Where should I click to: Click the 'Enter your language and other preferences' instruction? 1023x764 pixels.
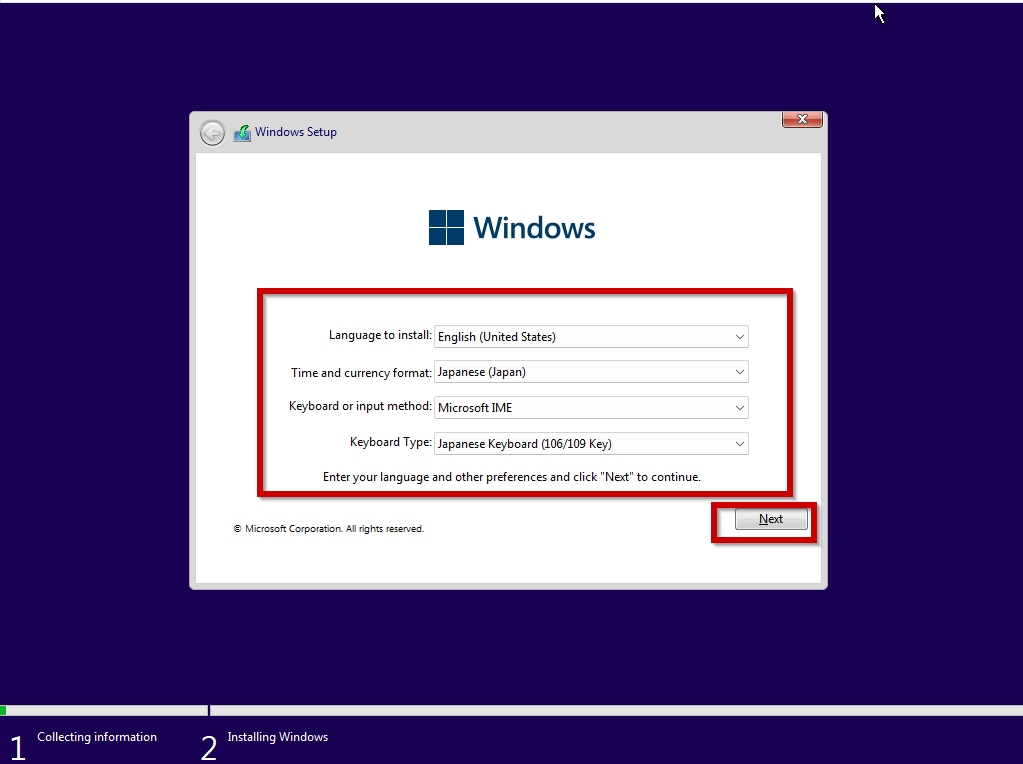(512, 477)
